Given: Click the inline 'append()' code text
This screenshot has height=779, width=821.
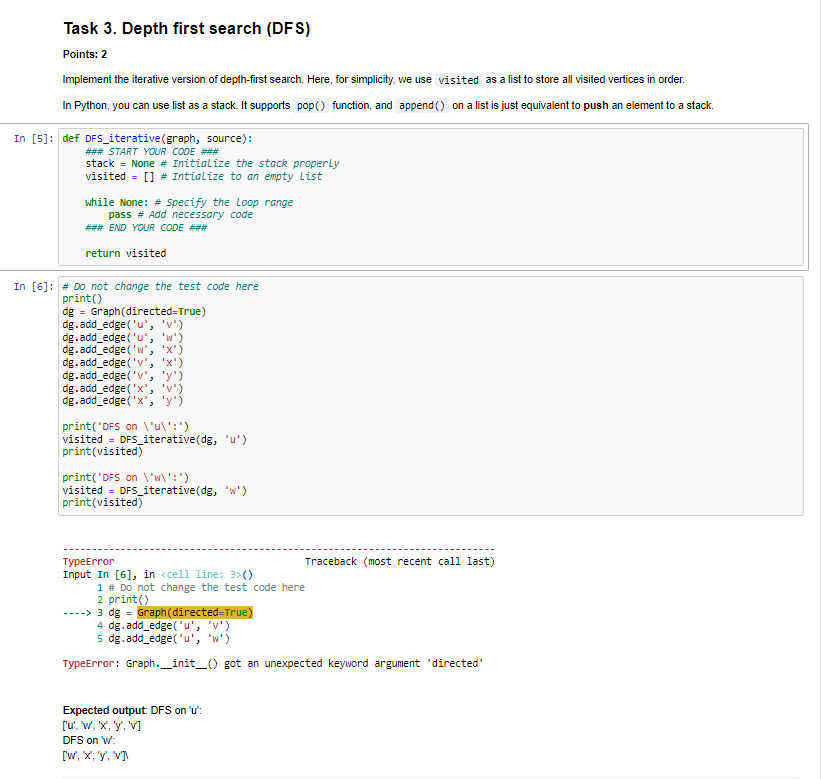Looking at the screenshot, I should coord(422,105).
